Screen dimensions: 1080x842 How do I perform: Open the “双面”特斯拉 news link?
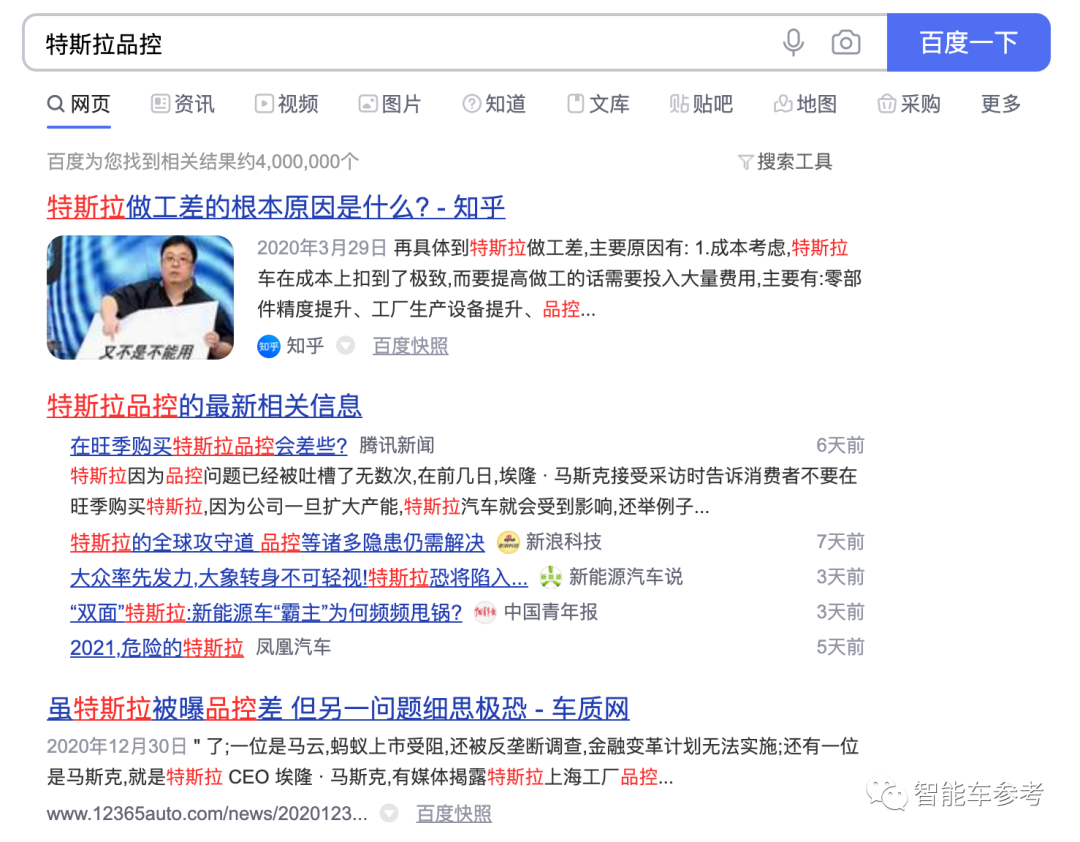pyautogui.click(x=266, y=613)
